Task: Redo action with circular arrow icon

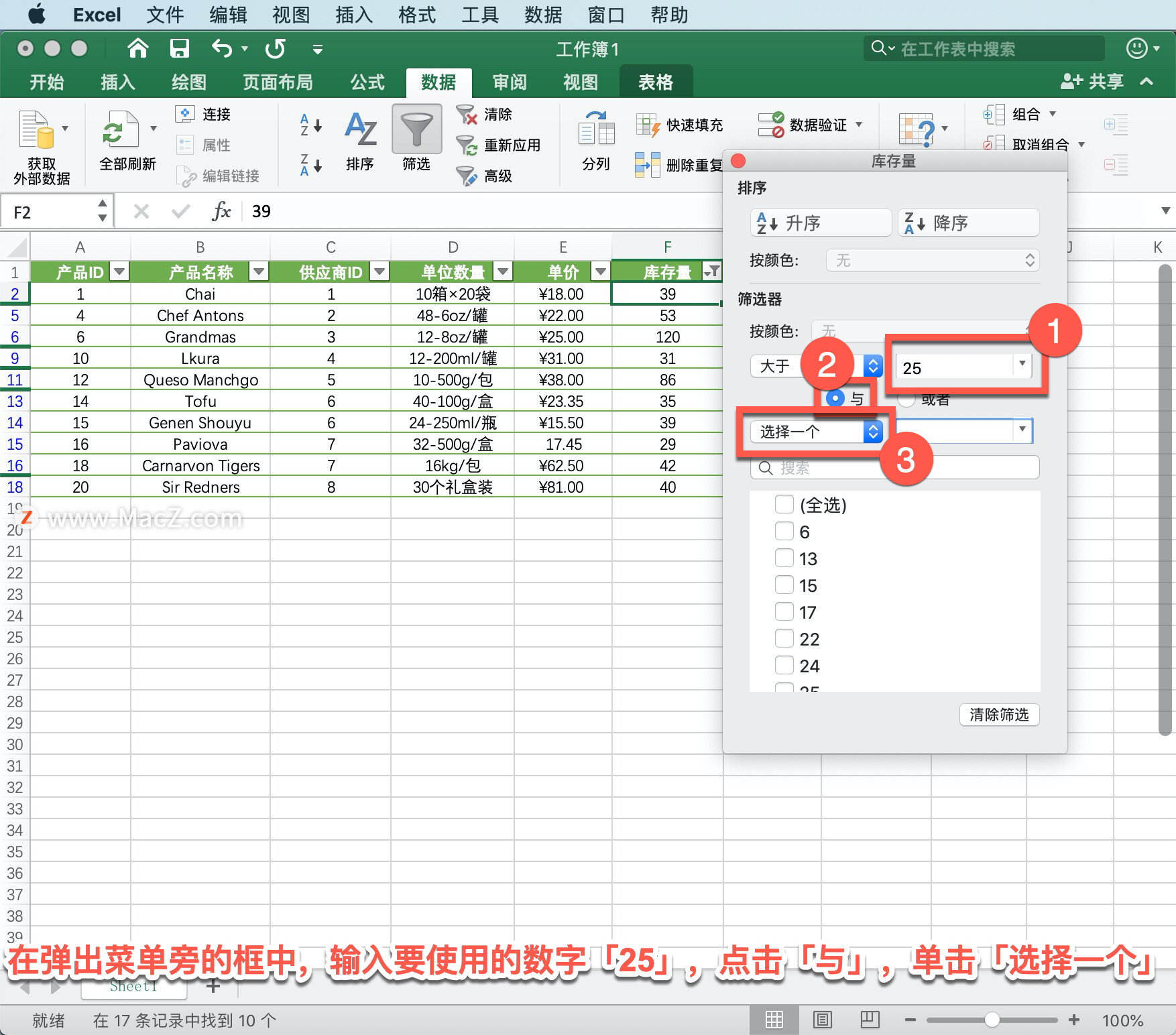Action: pyautogui.click(x=275, y=48)
